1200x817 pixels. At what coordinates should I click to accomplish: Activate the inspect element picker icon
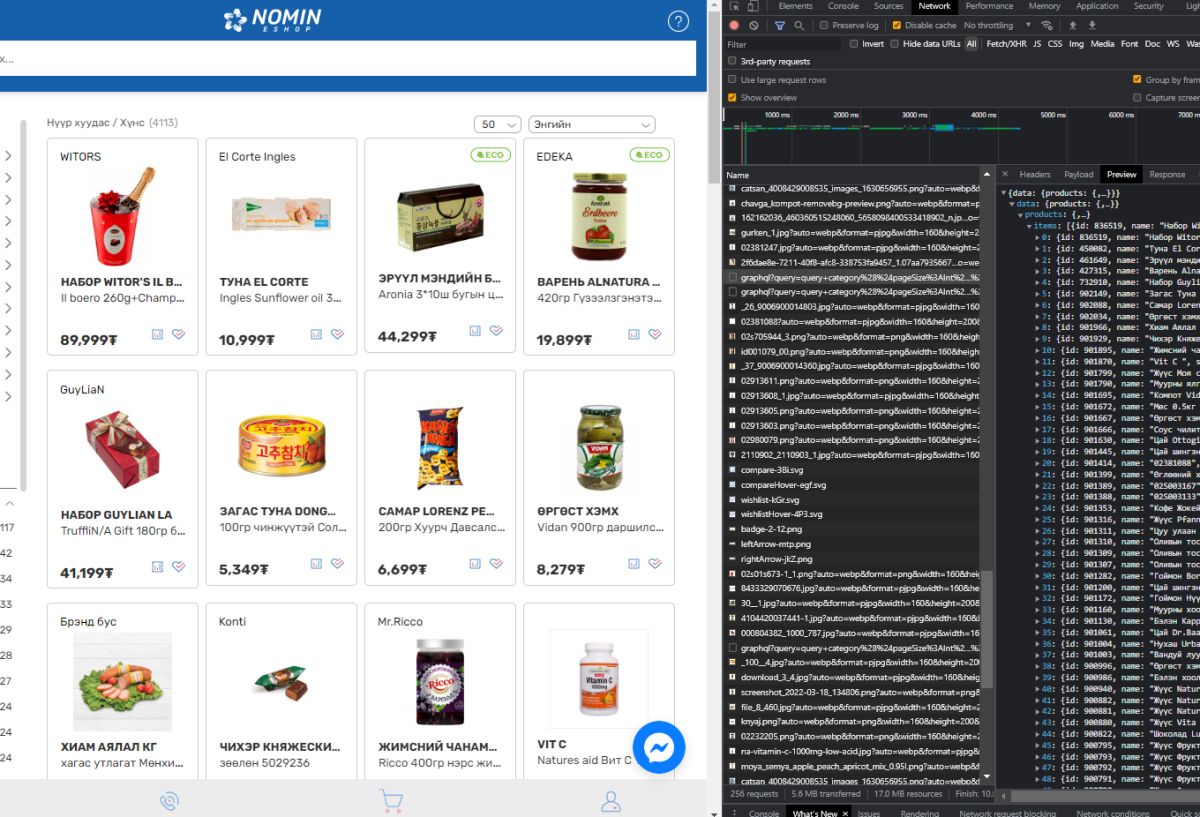pos(734,6)
